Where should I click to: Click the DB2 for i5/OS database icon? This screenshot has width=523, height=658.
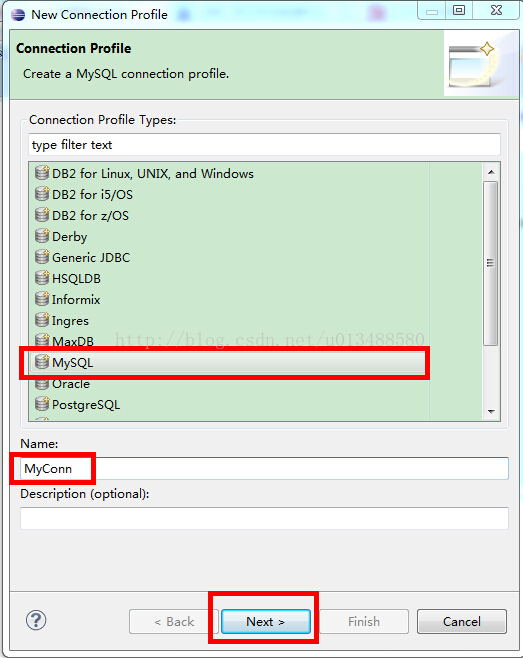[x=42, y=193]
